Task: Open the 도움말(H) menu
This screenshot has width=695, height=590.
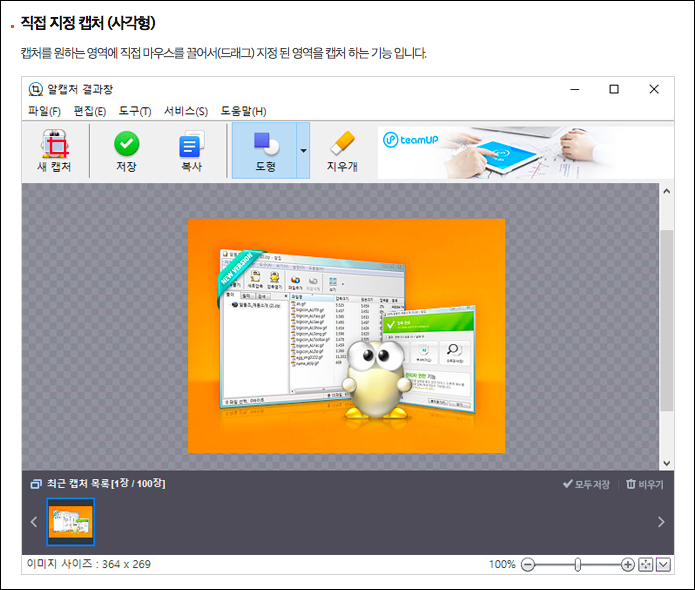Action: (x=243, y=111)
